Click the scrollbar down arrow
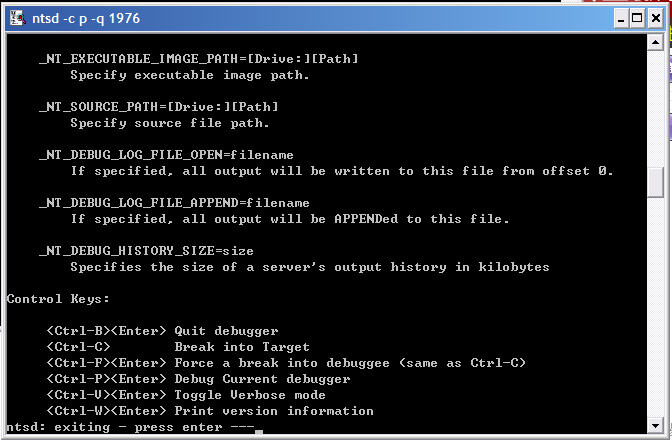This screenshot has width=672, height=442. (x=656, y=425)
